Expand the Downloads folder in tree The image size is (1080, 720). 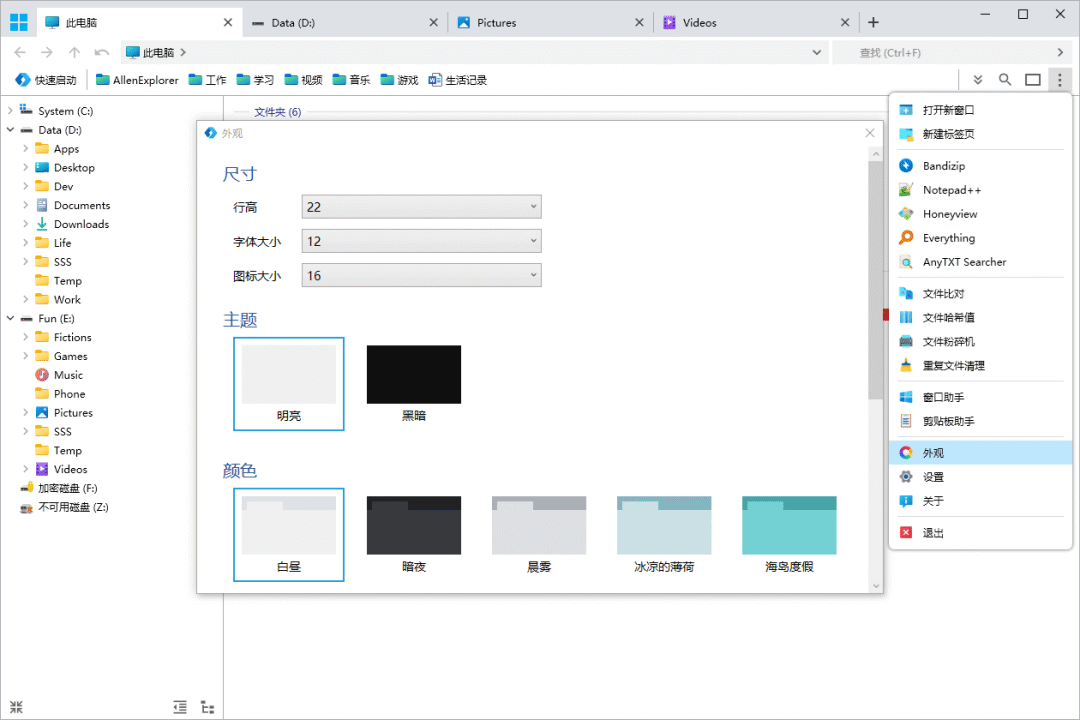[25, 224]
